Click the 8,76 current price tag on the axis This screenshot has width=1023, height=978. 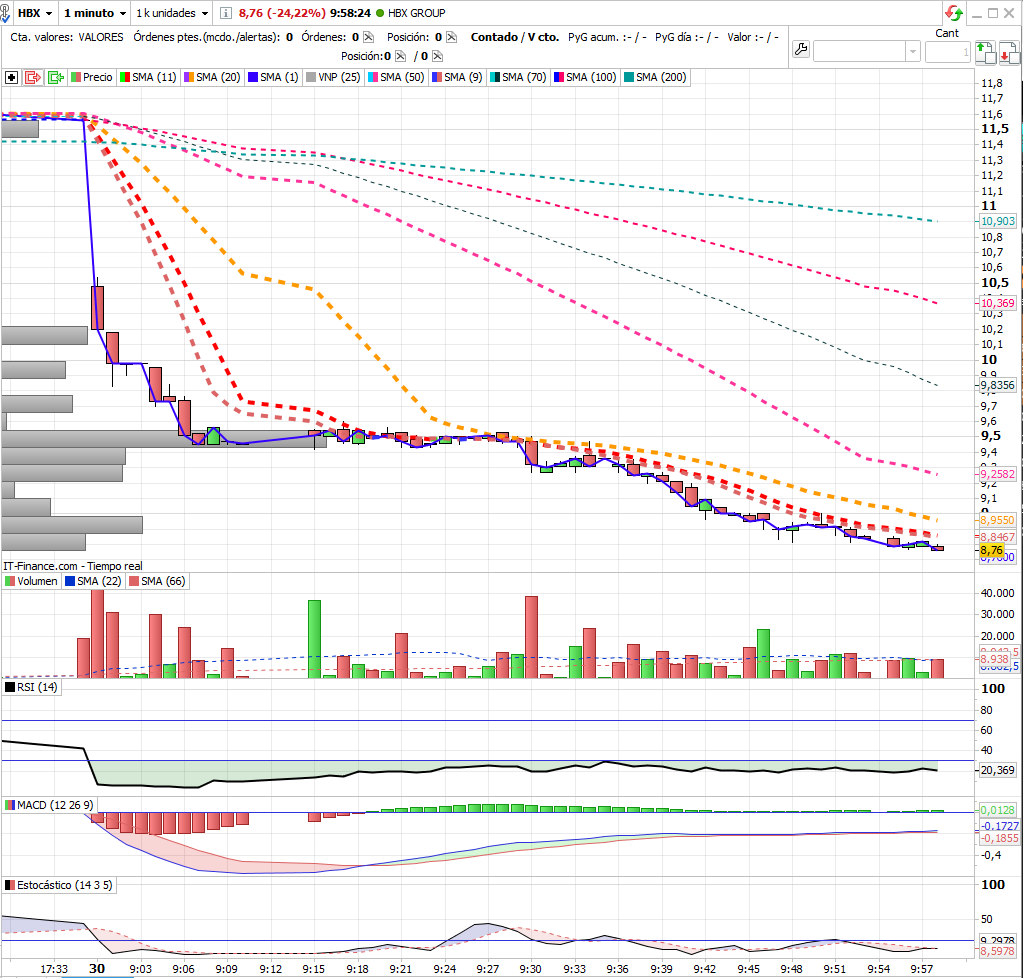[x=992, y=551]
